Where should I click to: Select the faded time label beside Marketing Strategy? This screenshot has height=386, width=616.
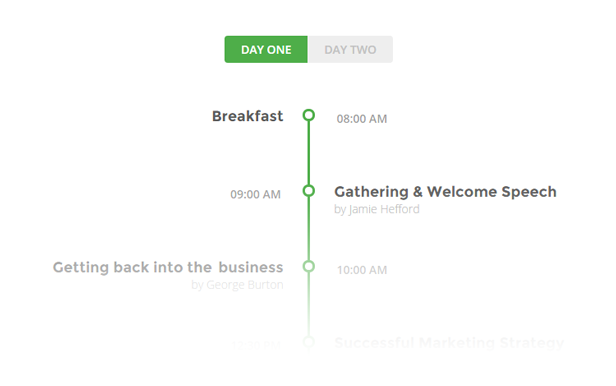point(255,345)
